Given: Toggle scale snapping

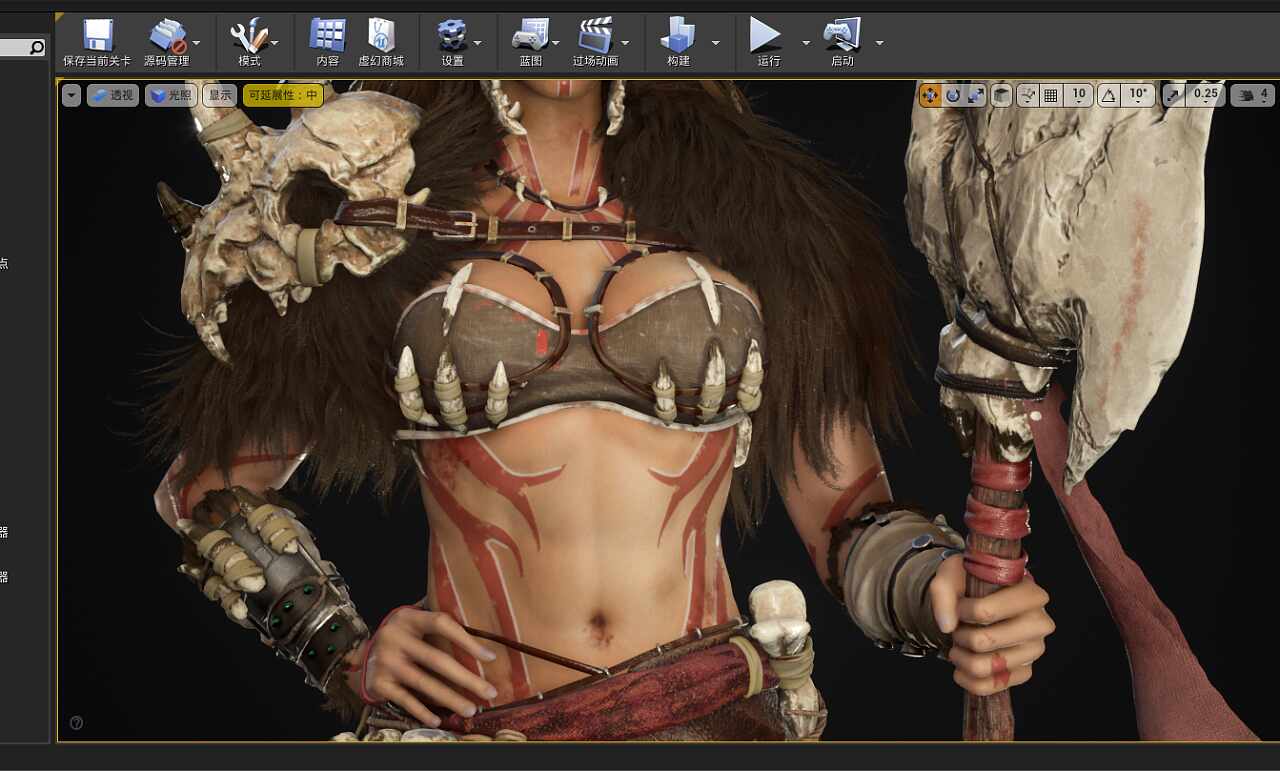Looking at the screenshot, I should point(1174,95).
